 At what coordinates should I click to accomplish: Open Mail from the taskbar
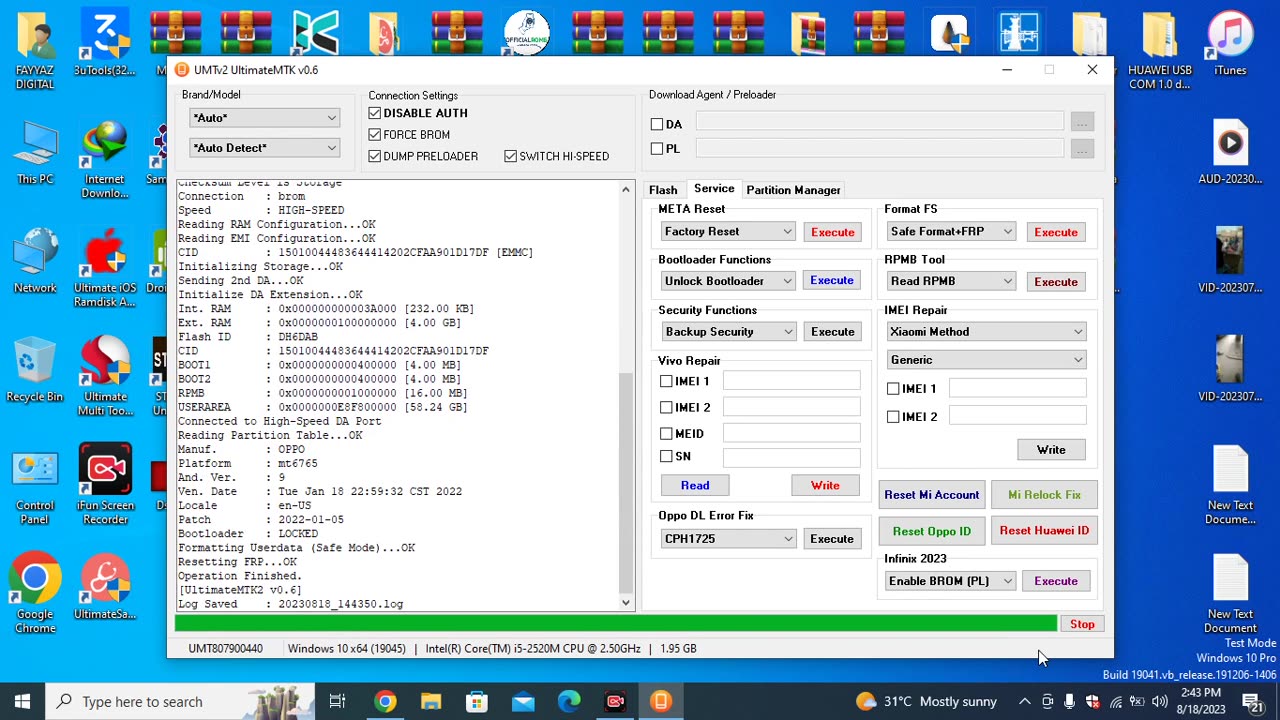coord(523,702)
